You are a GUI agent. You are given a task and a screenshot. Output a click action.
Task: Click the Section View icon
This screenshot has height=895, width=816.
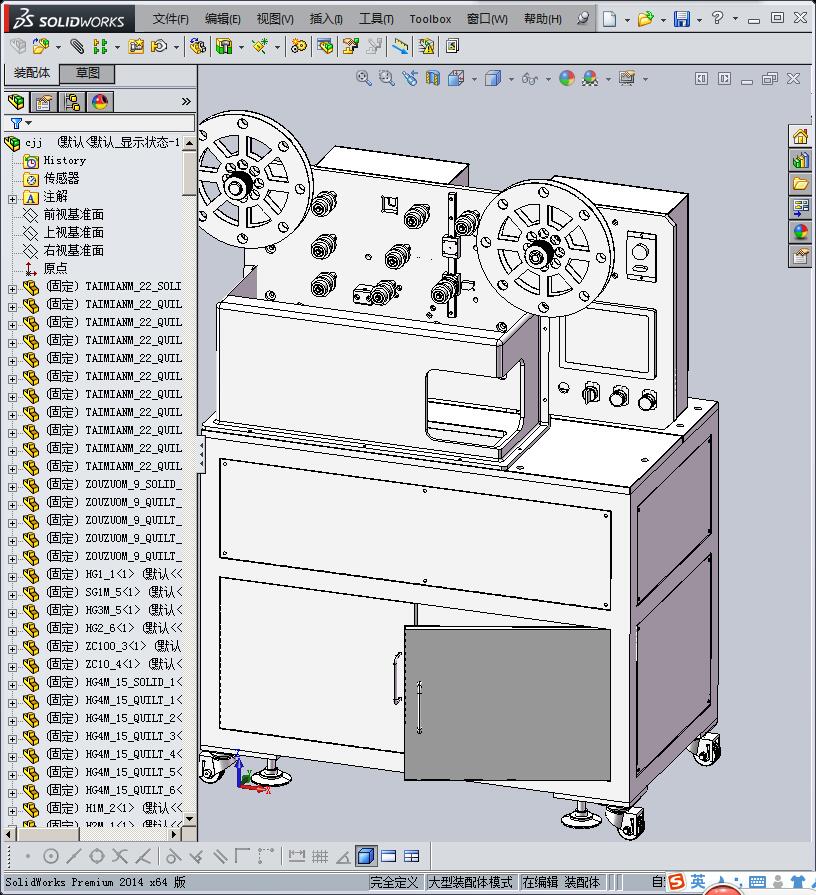pos(433,78)
